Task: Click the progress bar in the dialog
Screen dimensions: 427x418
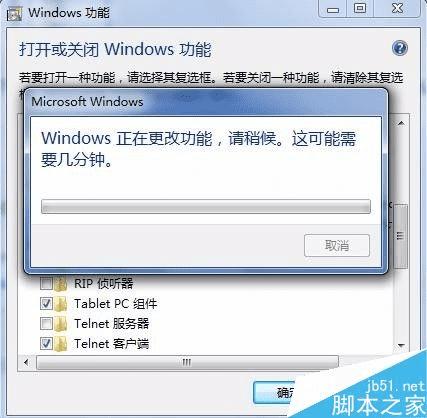Action: tap(206, 206)
